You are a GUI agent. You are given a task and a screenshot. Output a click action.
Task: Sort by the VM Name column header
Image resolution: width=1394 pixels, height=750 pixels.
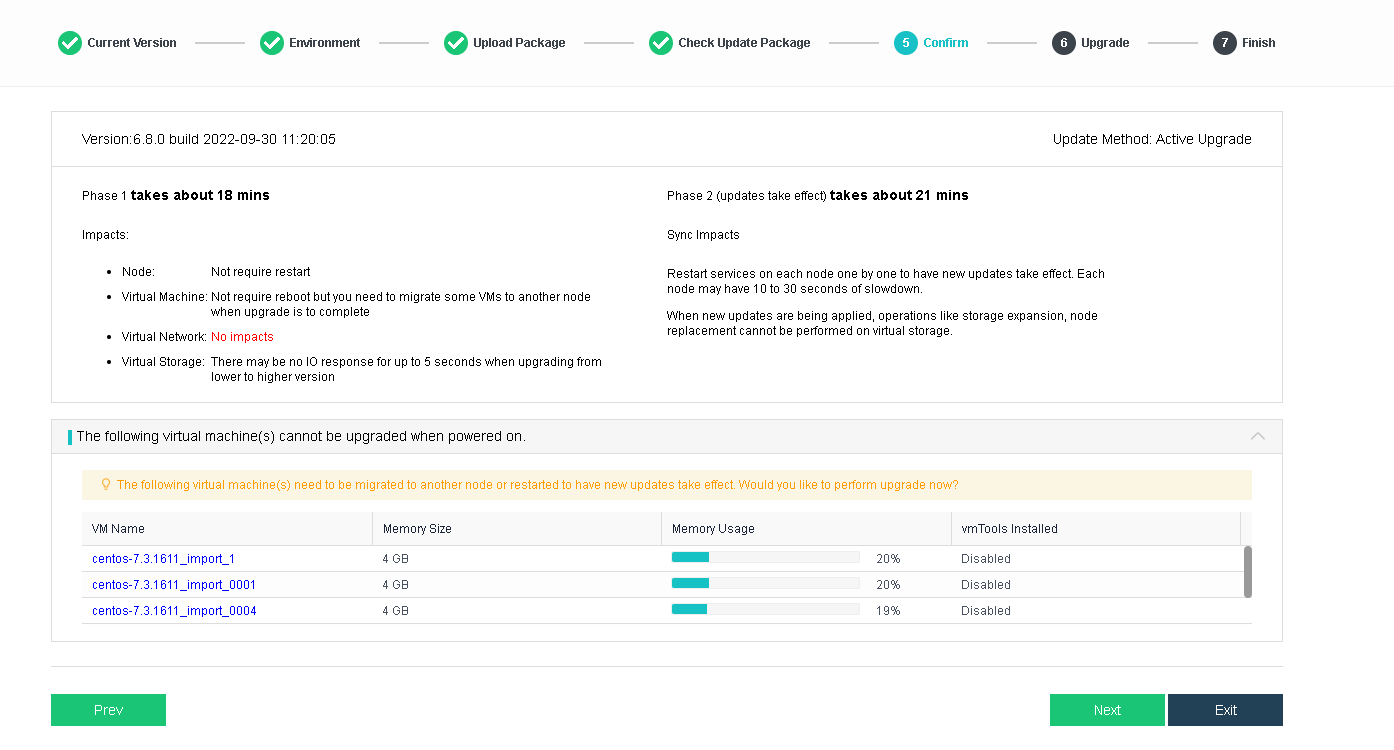pos(118,529)
